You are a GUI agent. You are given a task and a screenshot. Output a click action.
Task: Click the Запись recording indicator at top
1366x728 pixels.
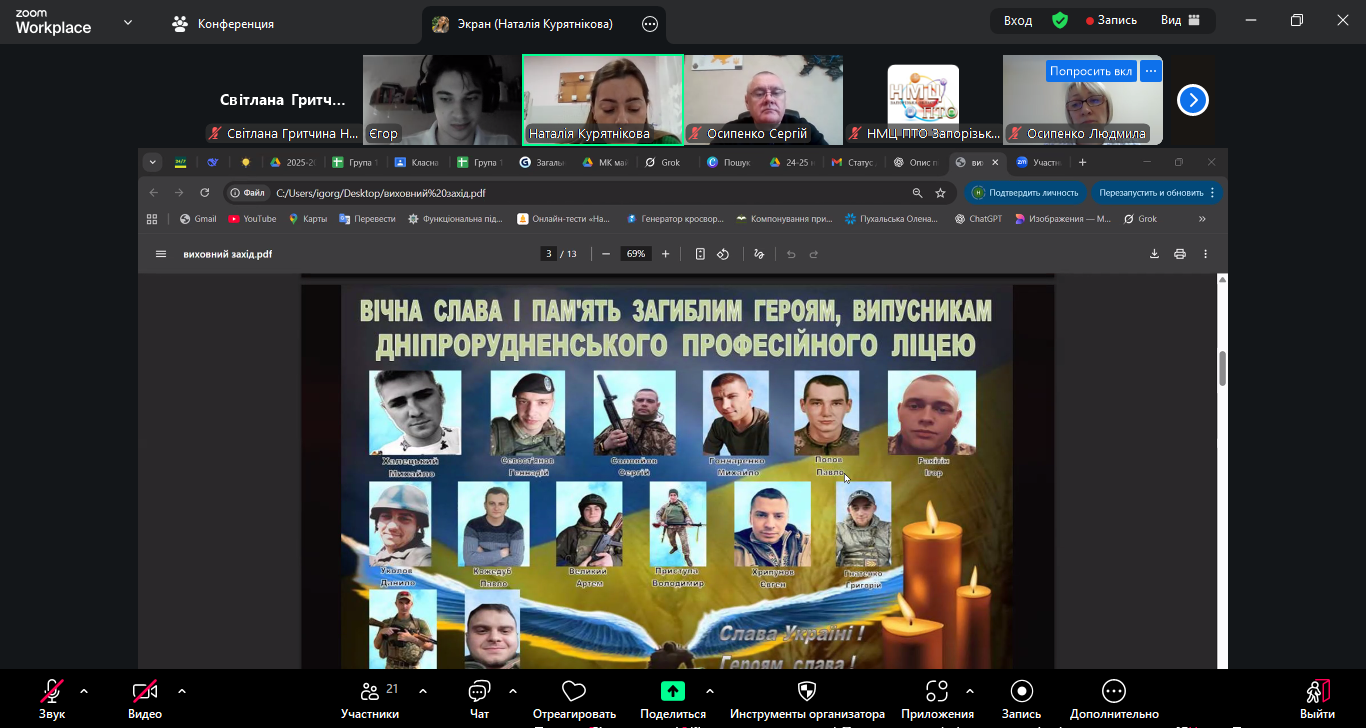pyautogui.click(x=1112, y=20)
